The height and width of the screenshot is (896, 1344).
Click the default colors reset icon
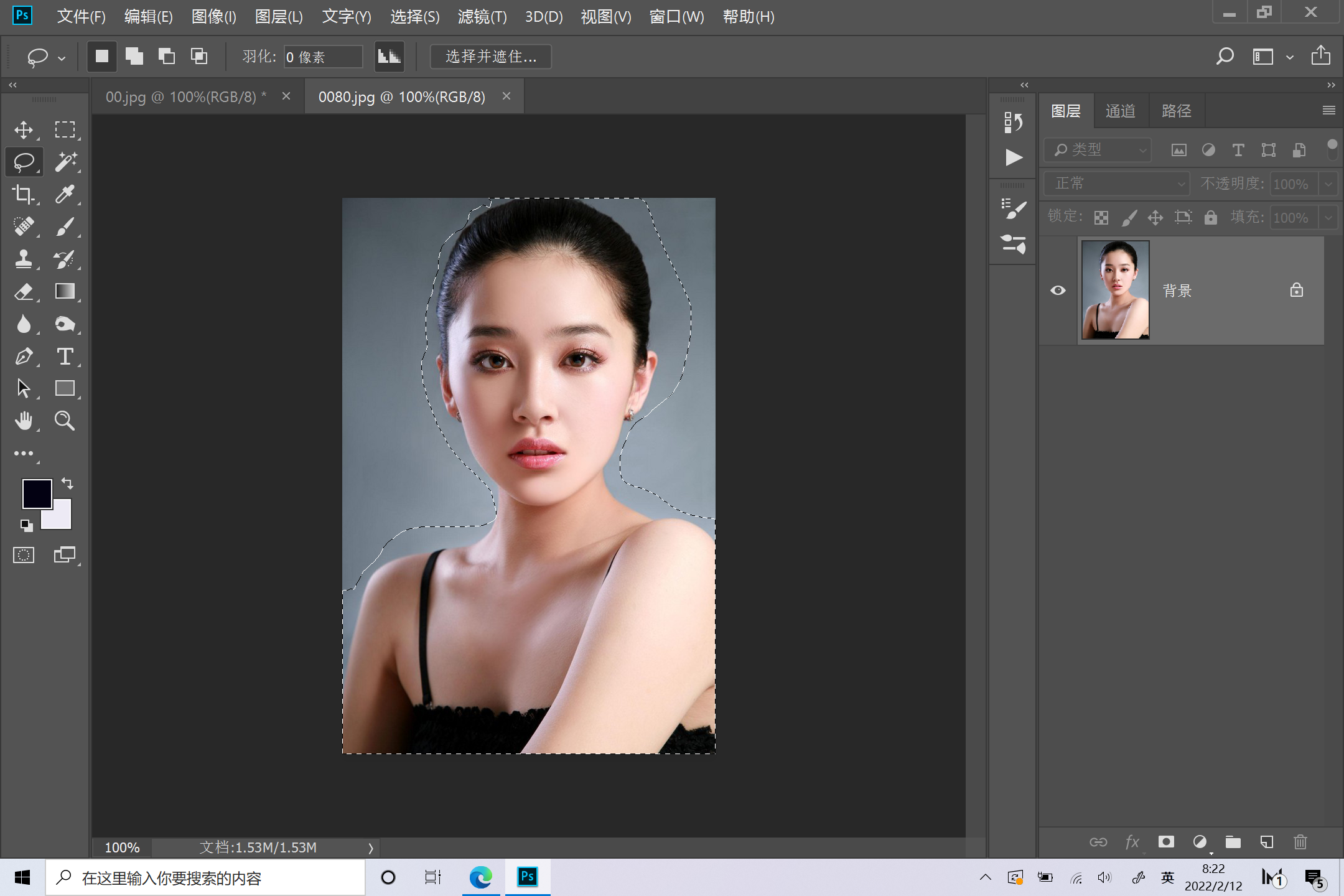coord(26,526)
